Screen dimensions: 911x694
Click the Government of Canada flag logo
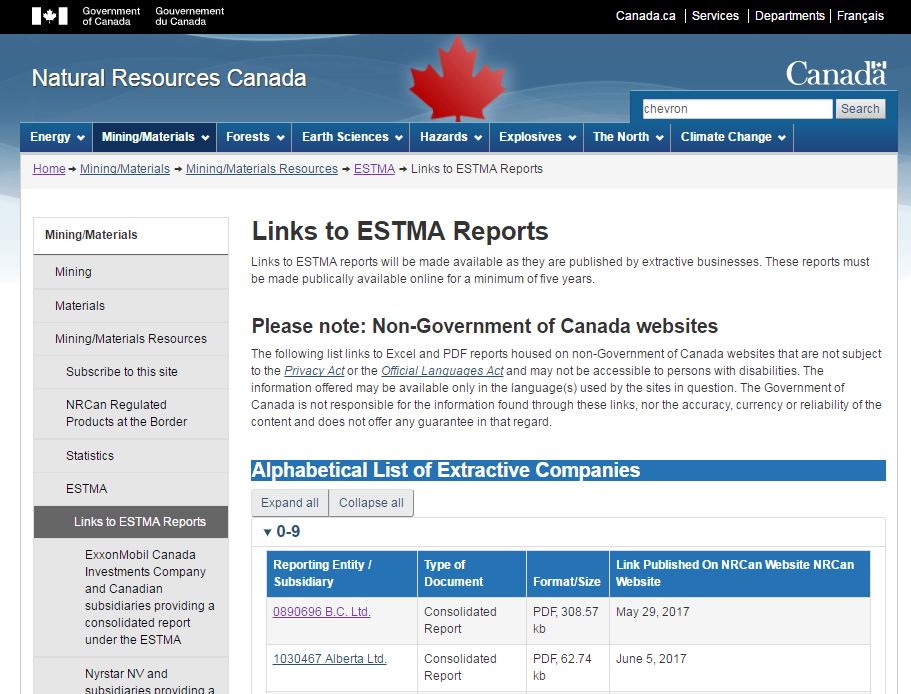pos(49,16)
